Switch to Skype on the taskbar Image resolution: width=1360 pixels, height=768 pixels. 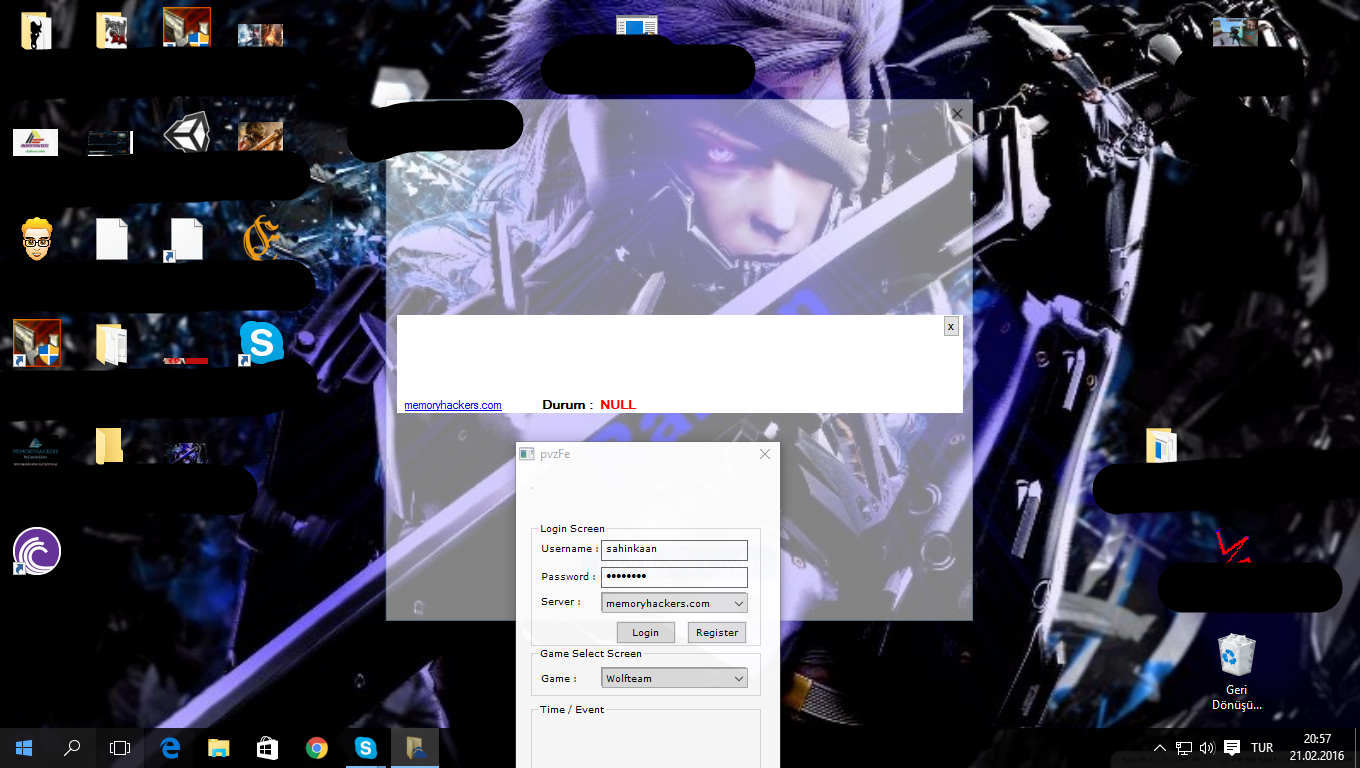pos(366,747)
